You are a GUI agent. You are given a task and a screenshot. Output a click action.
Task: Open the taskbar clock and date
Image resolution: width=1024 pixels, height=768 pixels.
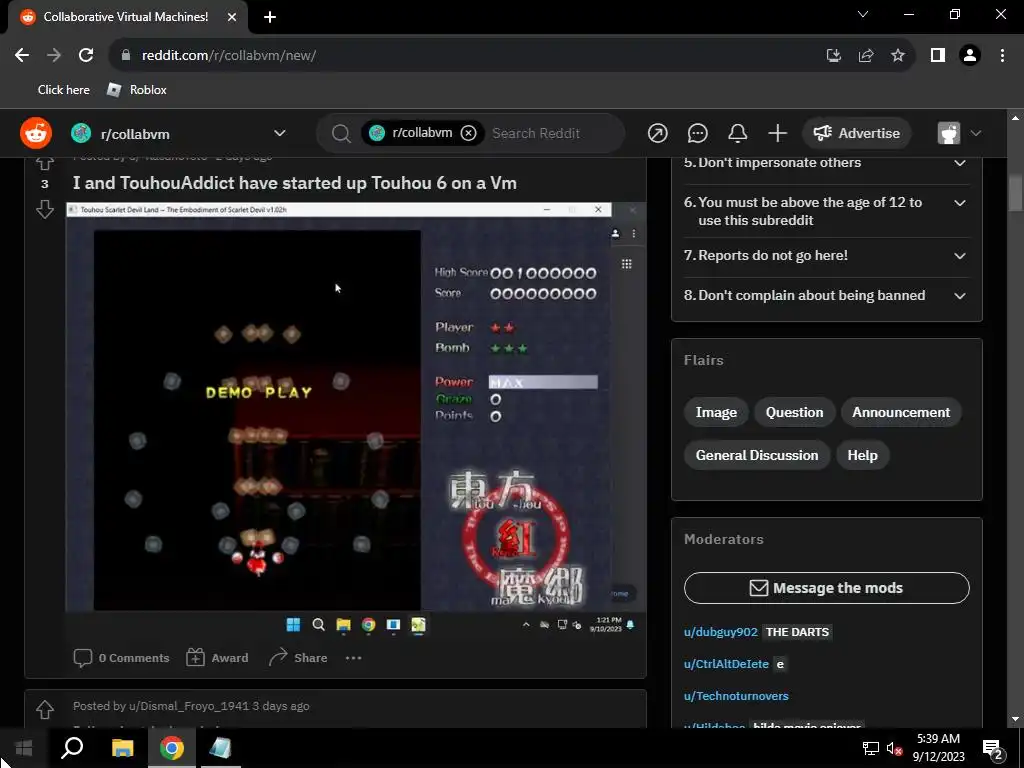click(x=938, y=748)
